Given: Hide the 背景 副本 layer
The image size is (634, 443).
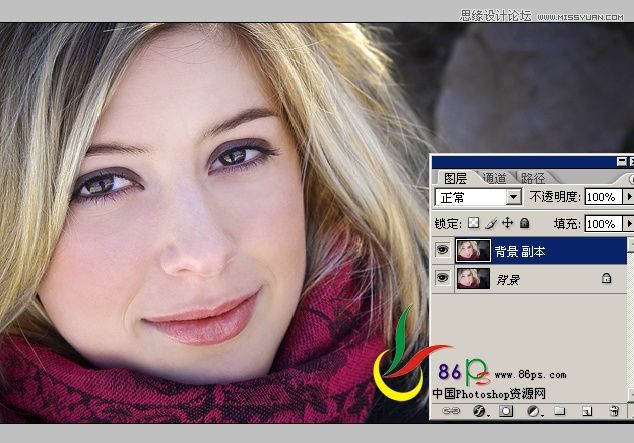Looking at the screenshot, I should 443,250.
